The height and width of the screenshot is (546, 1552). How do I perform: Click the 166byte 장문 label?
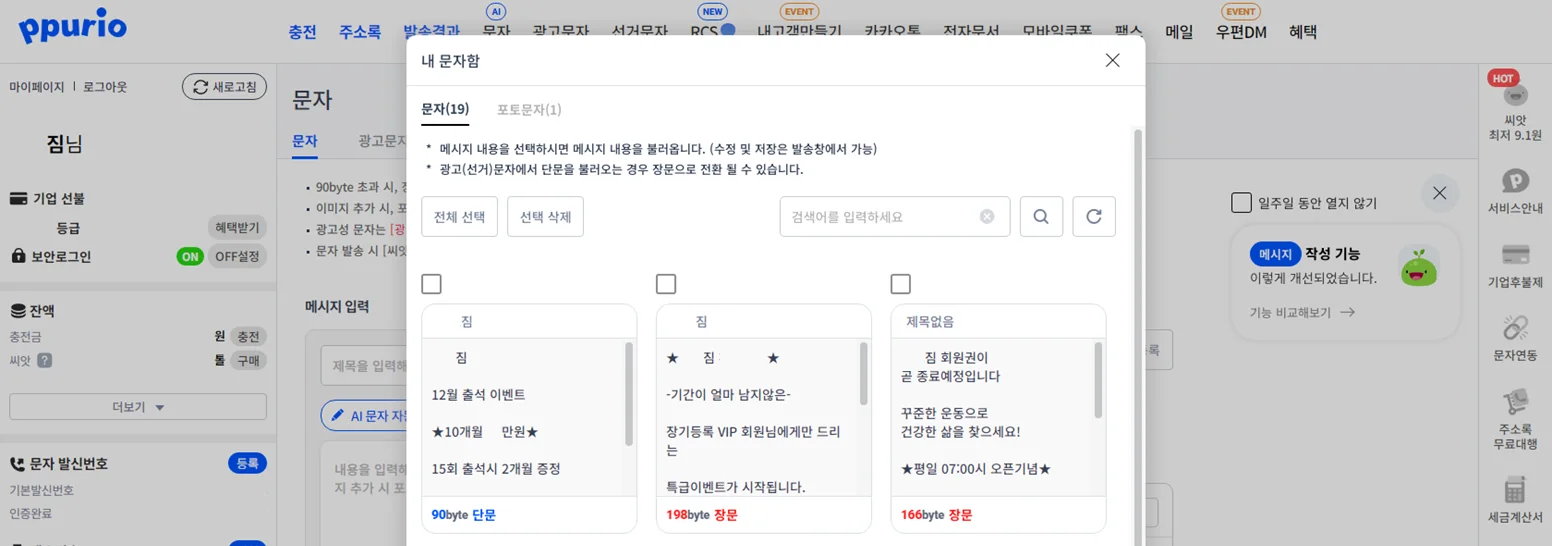pyautogui.click(x=936, y=515)
